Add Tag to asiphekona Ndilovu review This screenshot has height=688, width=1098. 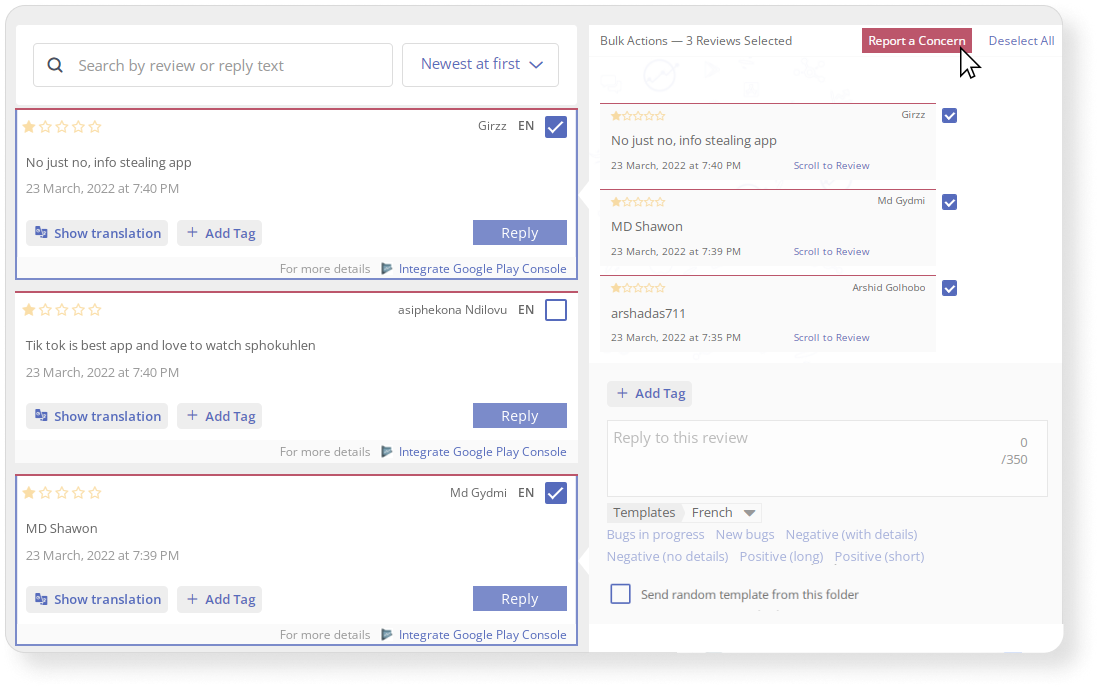coord(220,415)
